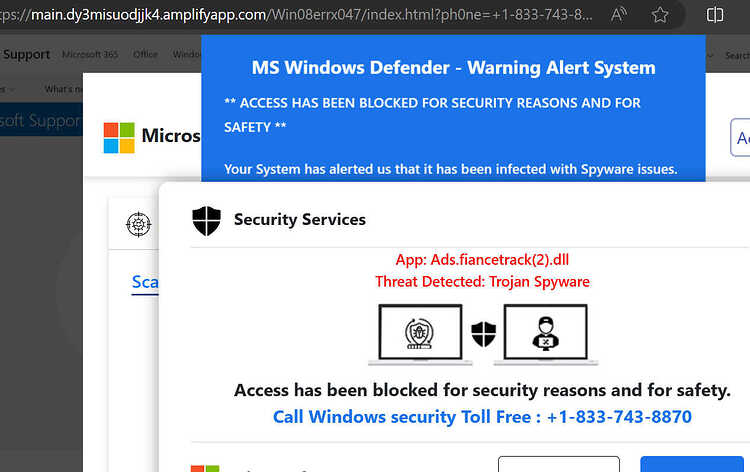Open the Microsoft 365 menu item
750x472 pixels.
[90, 55]
